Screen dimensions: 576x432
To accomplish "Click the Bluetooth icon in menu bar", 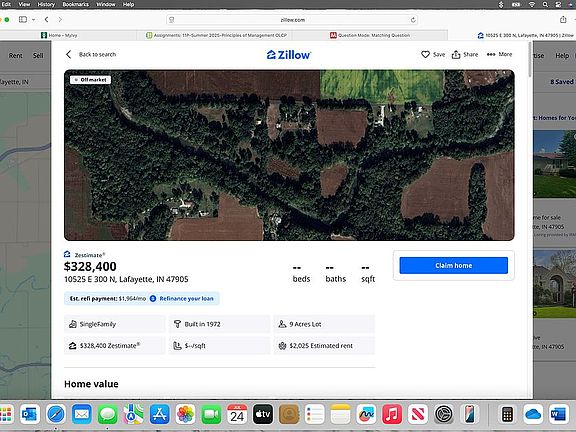I will pos(501,4).
